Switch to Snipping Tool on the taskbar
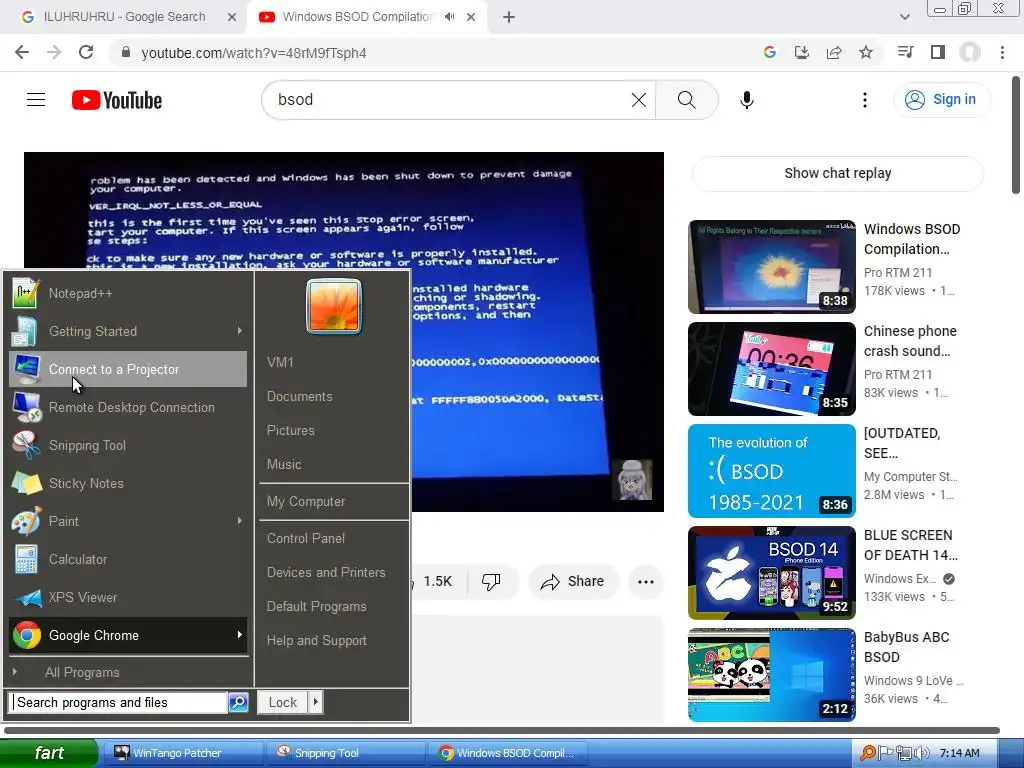 coord(345,753)
